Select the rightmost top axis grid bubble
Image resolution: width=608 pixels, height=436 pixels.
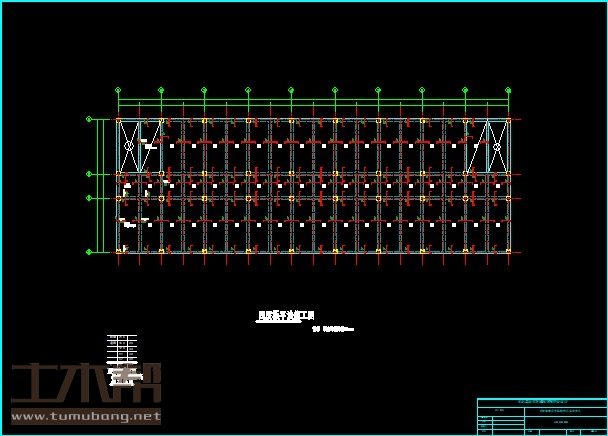tap(509, 91)
